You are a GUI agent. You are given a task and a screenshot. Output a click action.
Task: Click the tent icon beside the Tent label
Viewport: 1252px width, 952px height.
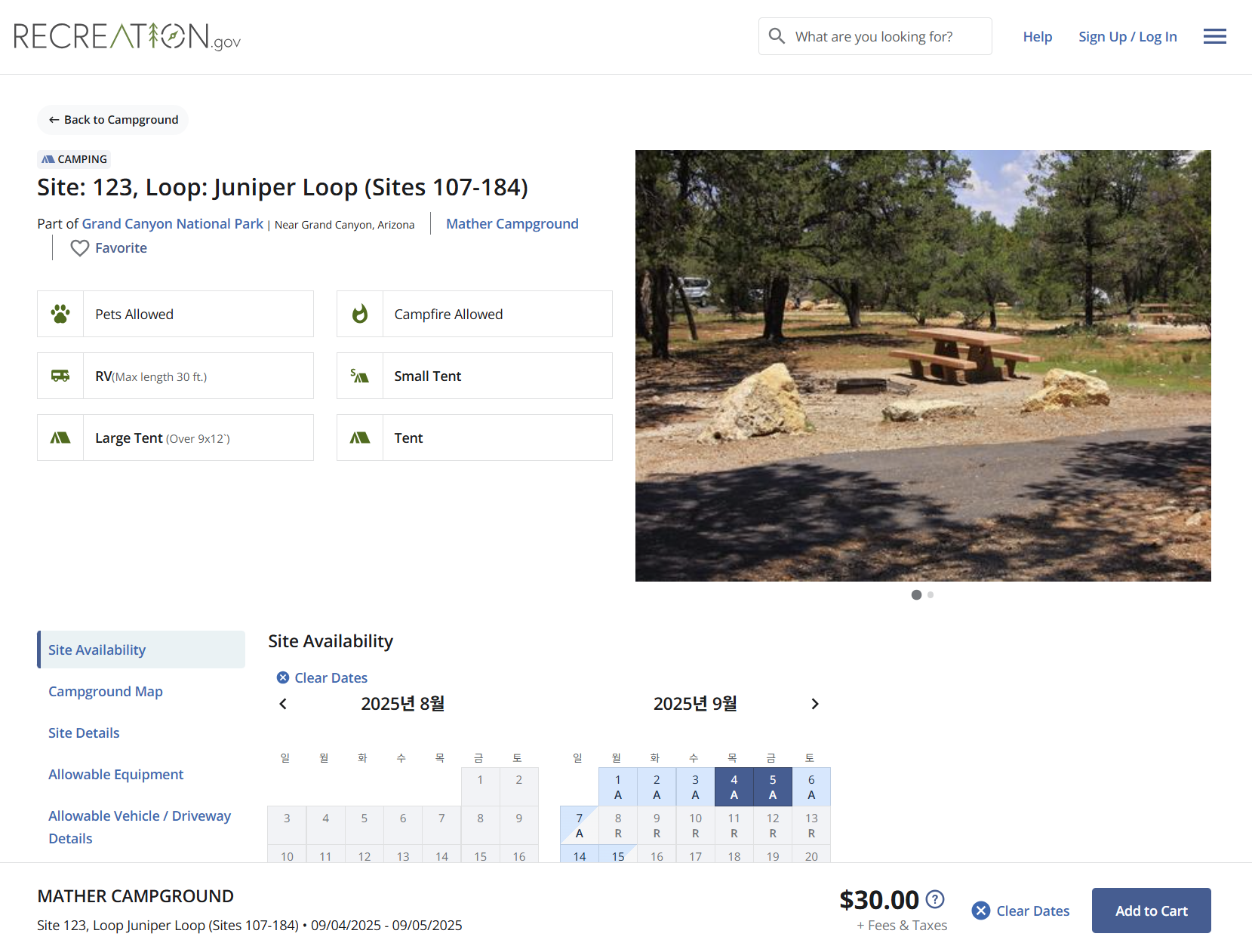click(360, 438)
